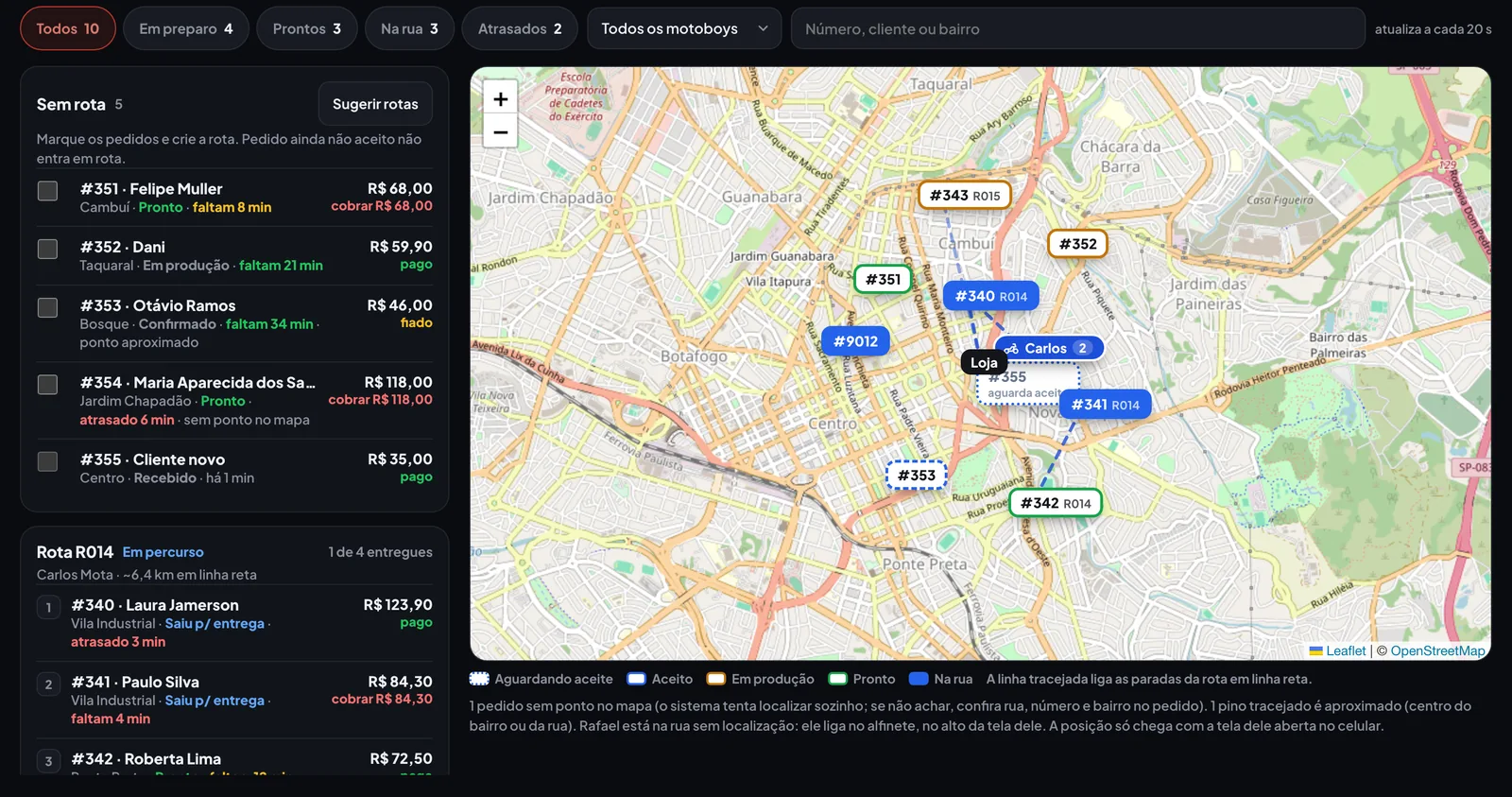Open dashed map pin #353

[x=916, y=475]
